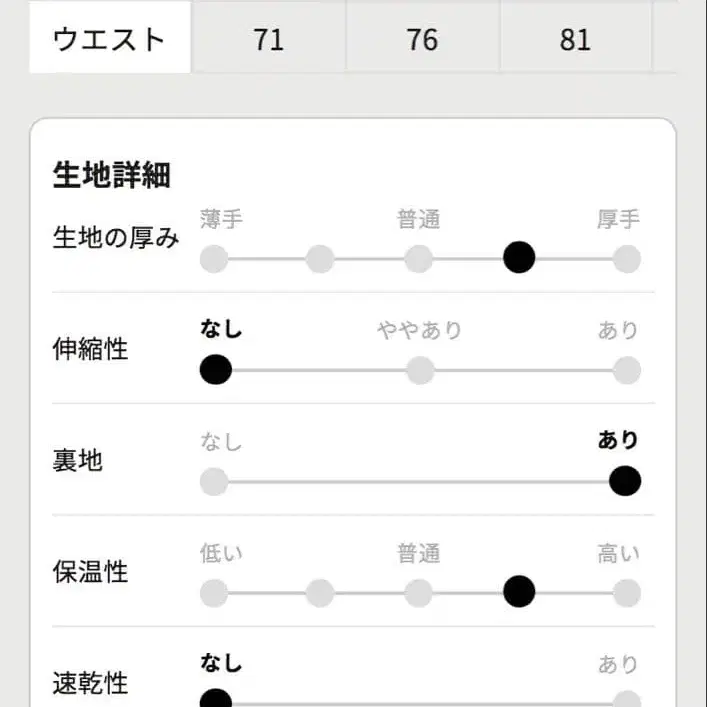
Task: Select なし dot for 速乾性
Action: click(x=215, y=699)
